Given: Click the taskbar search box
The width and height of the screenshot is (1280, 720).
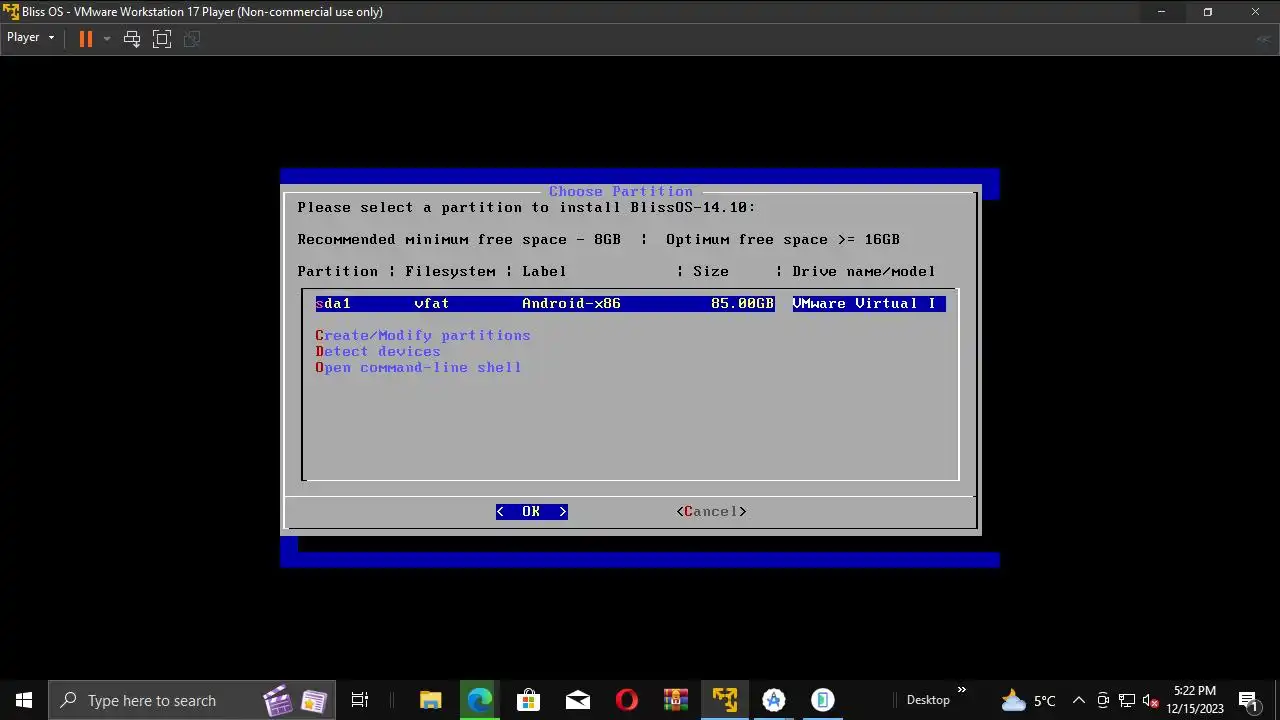Looking at the screenshot, I should pos(190,700).
